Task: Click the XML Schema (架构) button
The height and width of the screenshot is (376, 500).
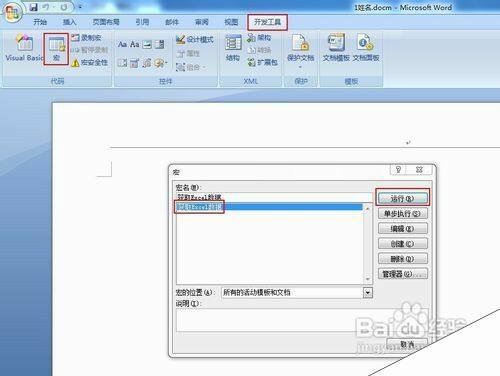Action: pos(259,38)
